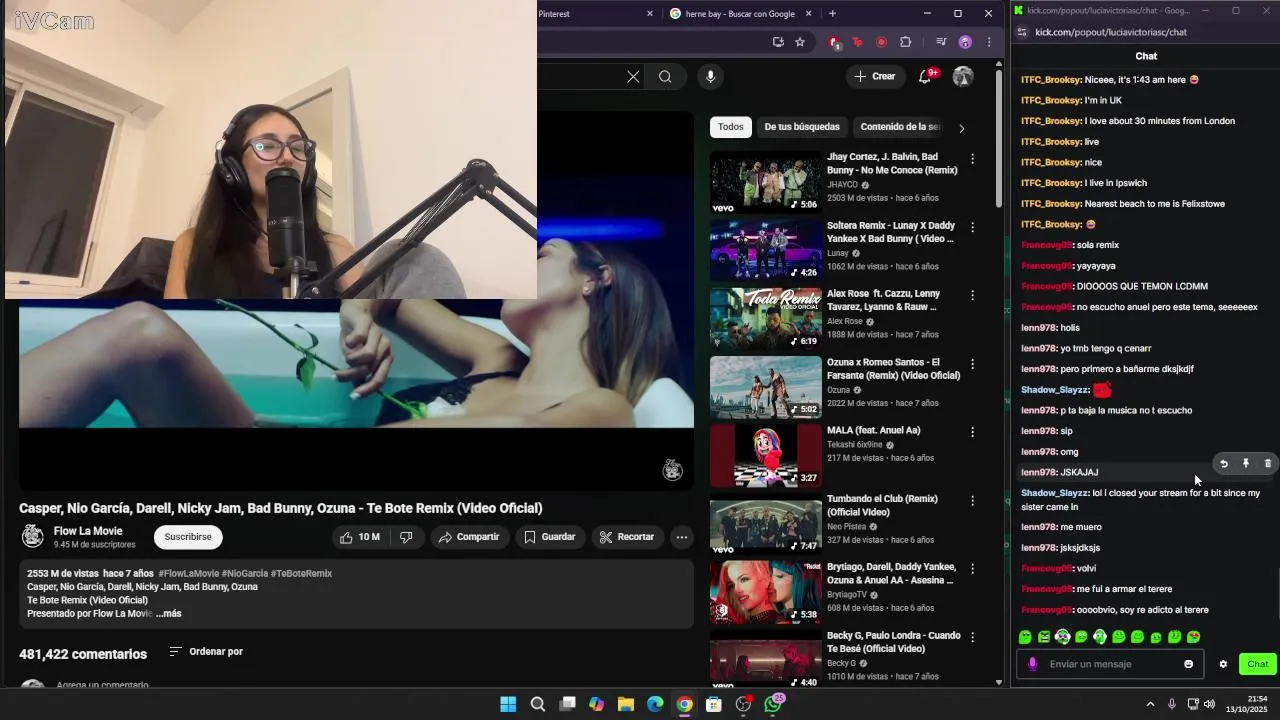Bookmark this page with the star icon

click(800, 42)
